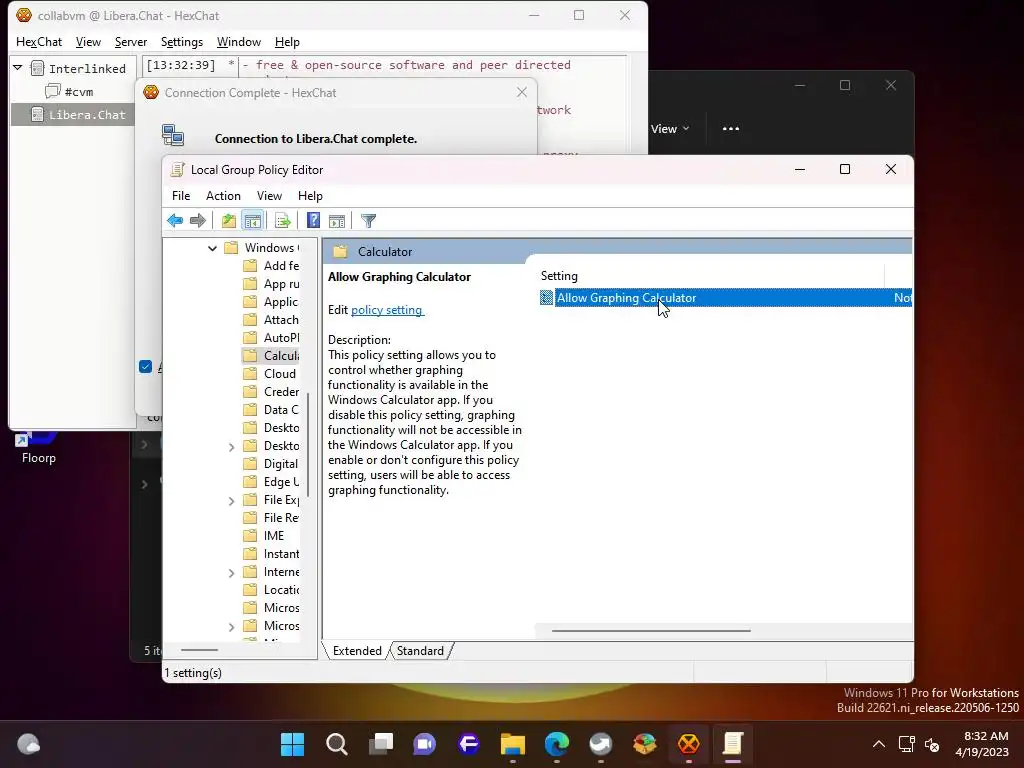The width and height of the screenshot is (1024, 768).
Task: Select the Attach folder in tree
Action: (270, 320)
